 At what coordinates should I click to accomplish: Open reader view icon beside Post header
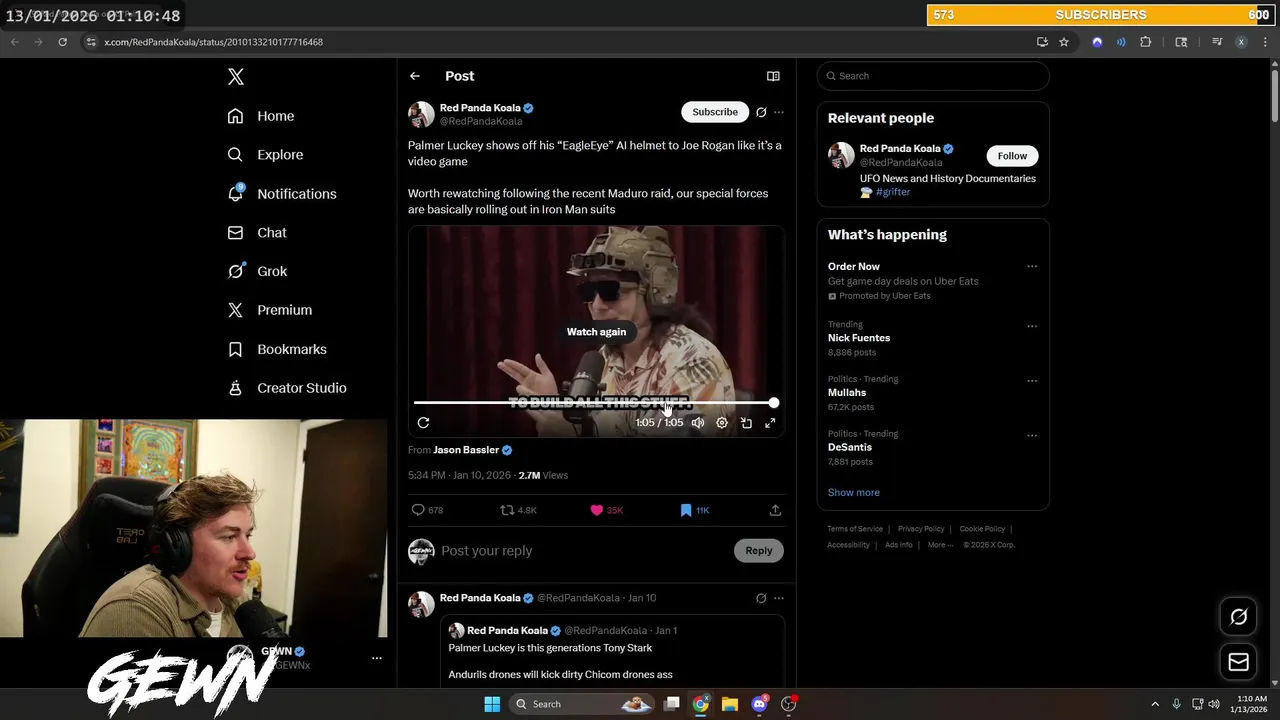[x=773, y=76]
